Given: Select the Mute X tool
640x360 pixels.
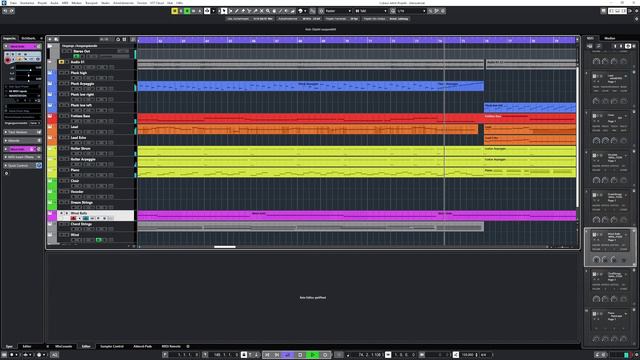Looking at the screenshot, I should pyautogui.click(x=262, y=11).
